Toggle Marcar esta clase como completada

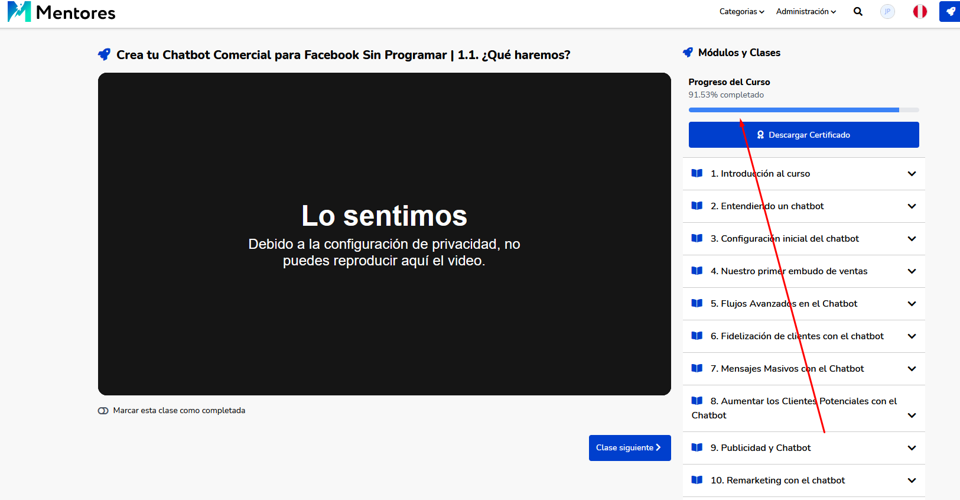[x=103, y=411]
